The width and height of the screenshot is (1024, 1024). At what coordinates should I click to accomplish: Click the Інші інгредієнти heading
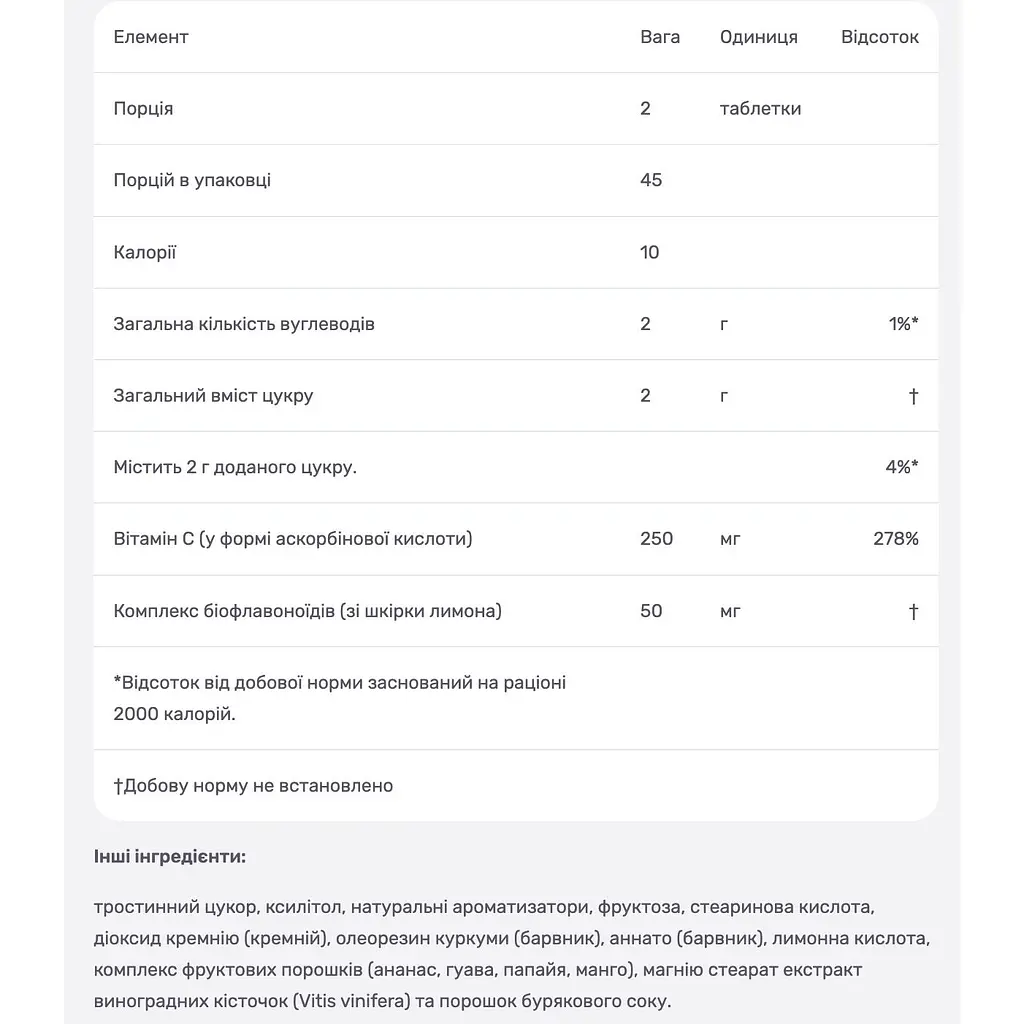[170, 857]
